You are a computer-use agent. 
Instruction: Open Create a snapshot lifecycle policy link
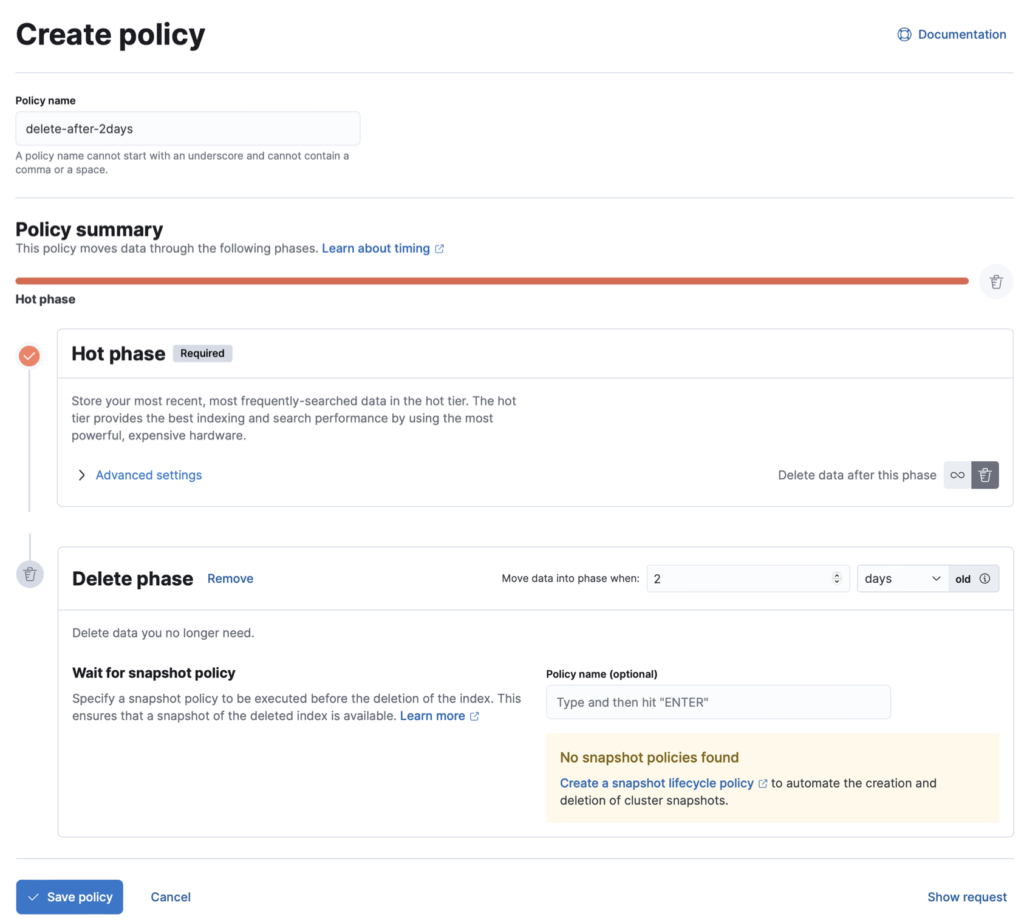coord(658,782)
